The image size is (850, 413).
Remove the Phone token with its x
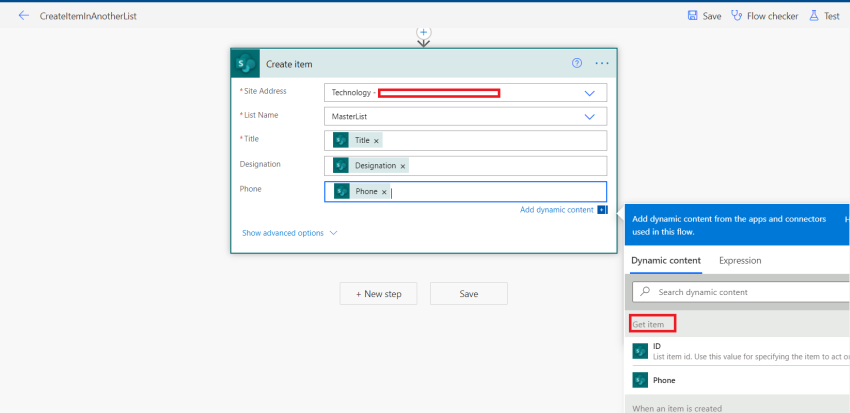click(x=384, y=192)
